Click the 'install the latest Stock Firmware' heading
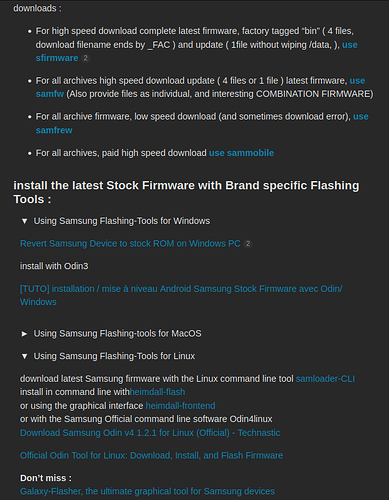Image resolution: width=389 pixels, height=500 pixels. coord(186,192)
